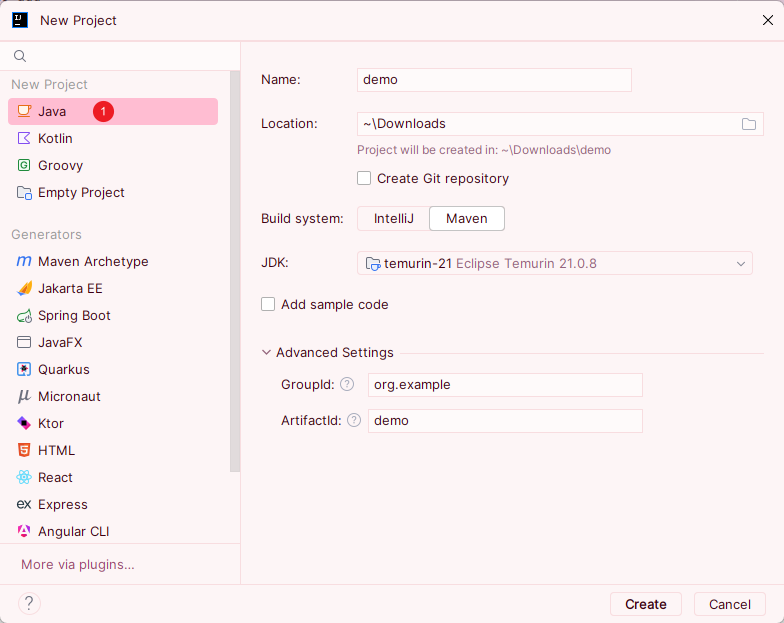
Task: Choose the Jakarta EE generator
Action: pyautogui.click(x=113, y=288)
